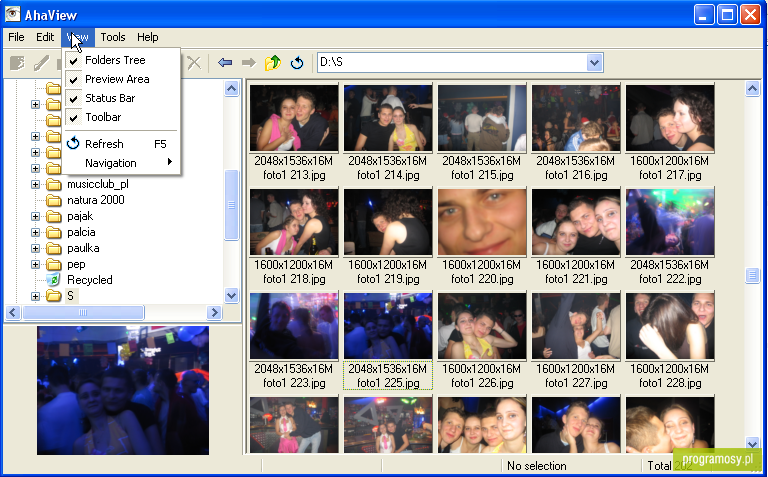Click thumbnail pane scroll up arrow

coord(752,89)
